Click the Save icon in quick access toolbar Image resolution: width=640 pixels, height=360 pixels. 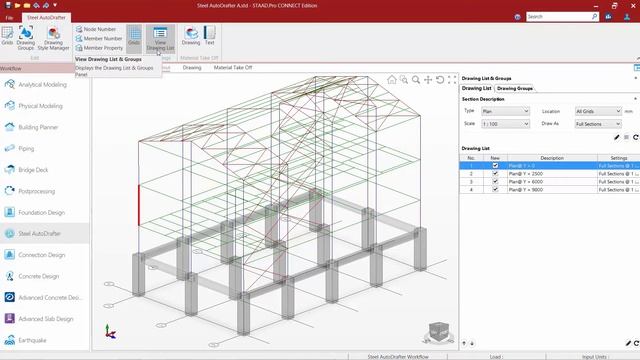tap(8, 5)
